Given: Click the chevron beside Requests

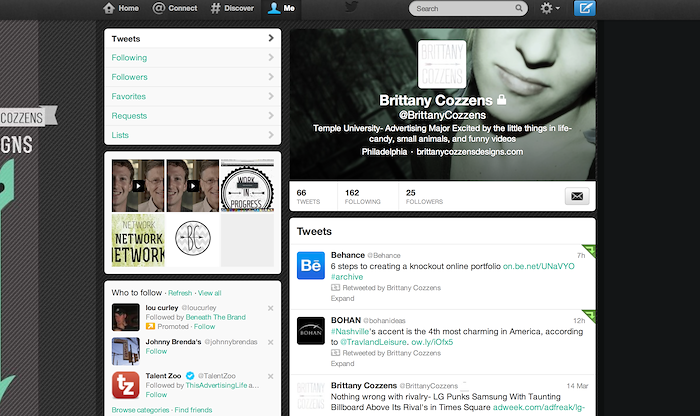Looking at the screenshot, I should 271,116.
